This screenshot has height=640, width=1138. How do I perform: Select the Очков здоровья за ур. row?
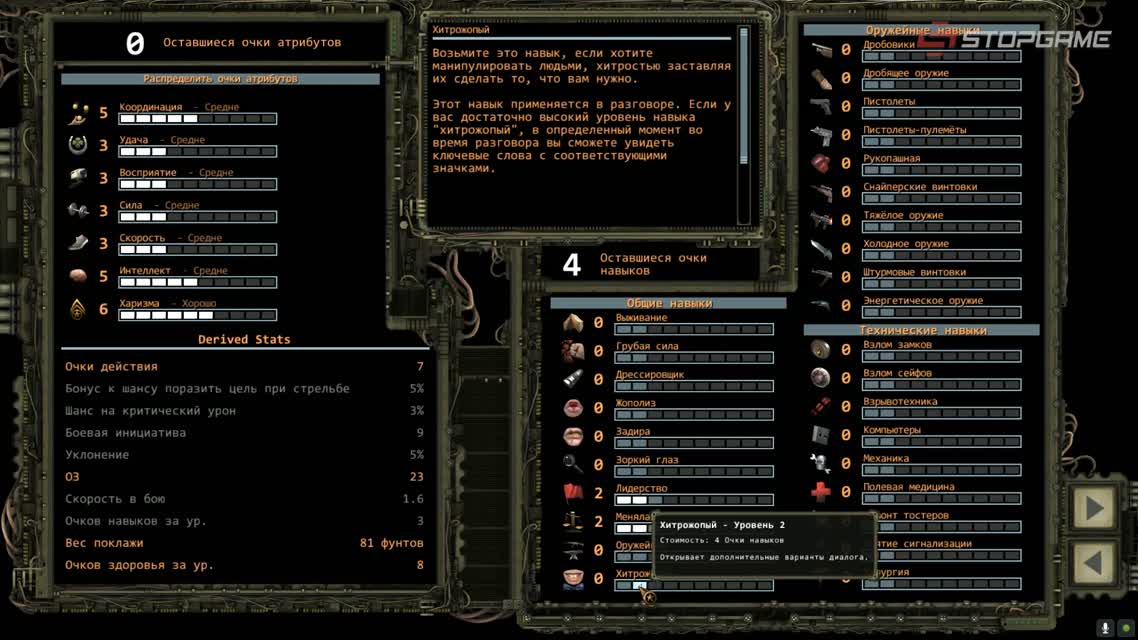[245, 565]
